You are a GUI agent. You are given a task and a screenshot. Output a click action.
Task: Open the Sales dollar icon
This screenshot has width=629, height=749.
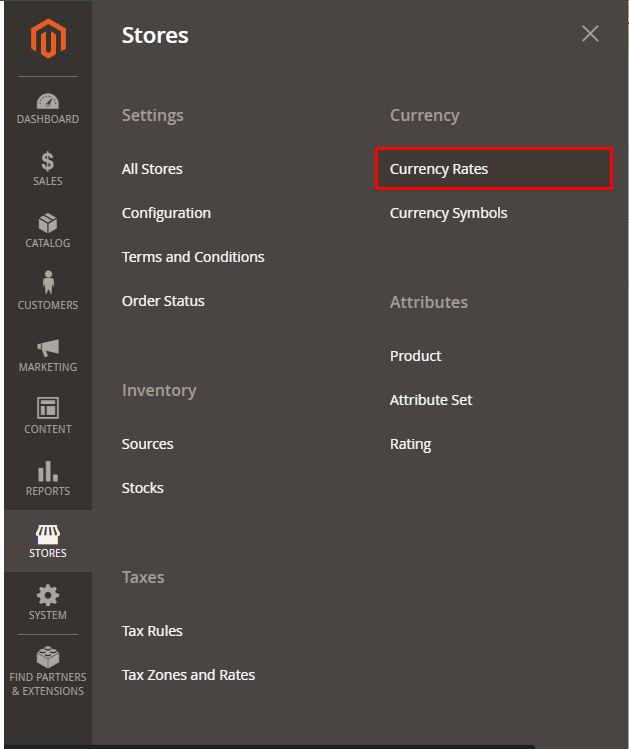[x=48, y=161]
